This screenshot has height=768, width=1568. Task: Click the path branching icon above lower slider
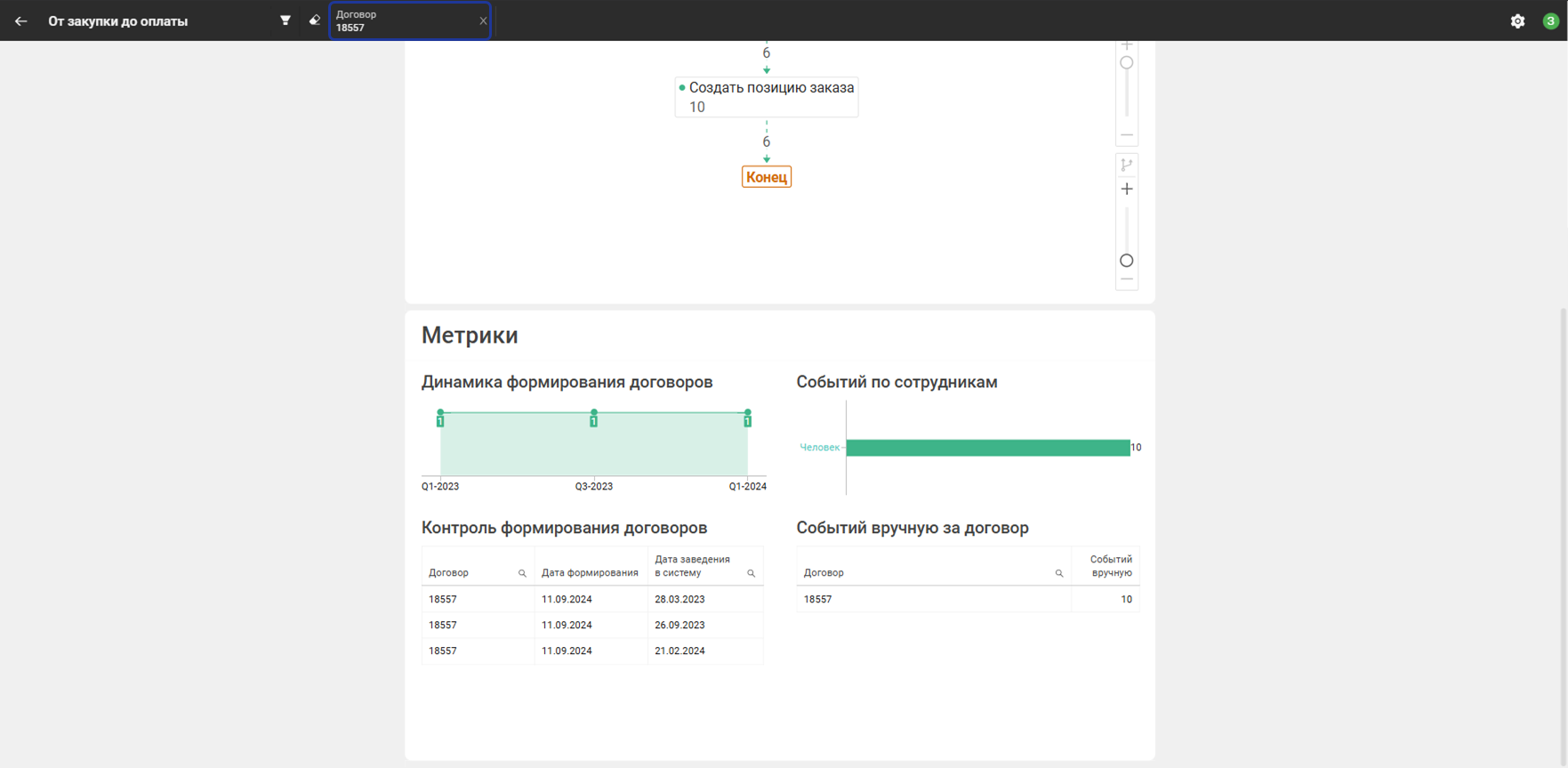point(1127,165)
